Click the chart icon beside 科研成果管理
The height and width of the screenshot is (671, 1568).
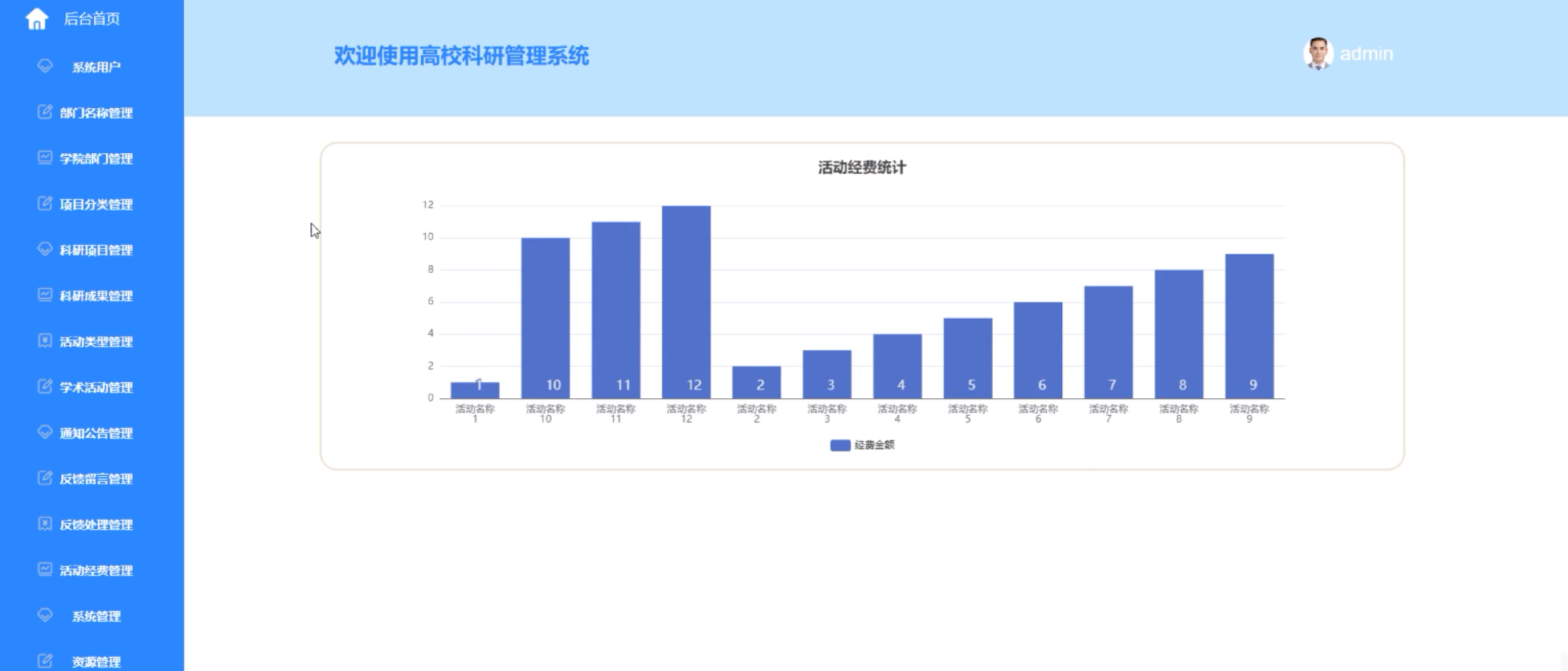tap(45, 295)
